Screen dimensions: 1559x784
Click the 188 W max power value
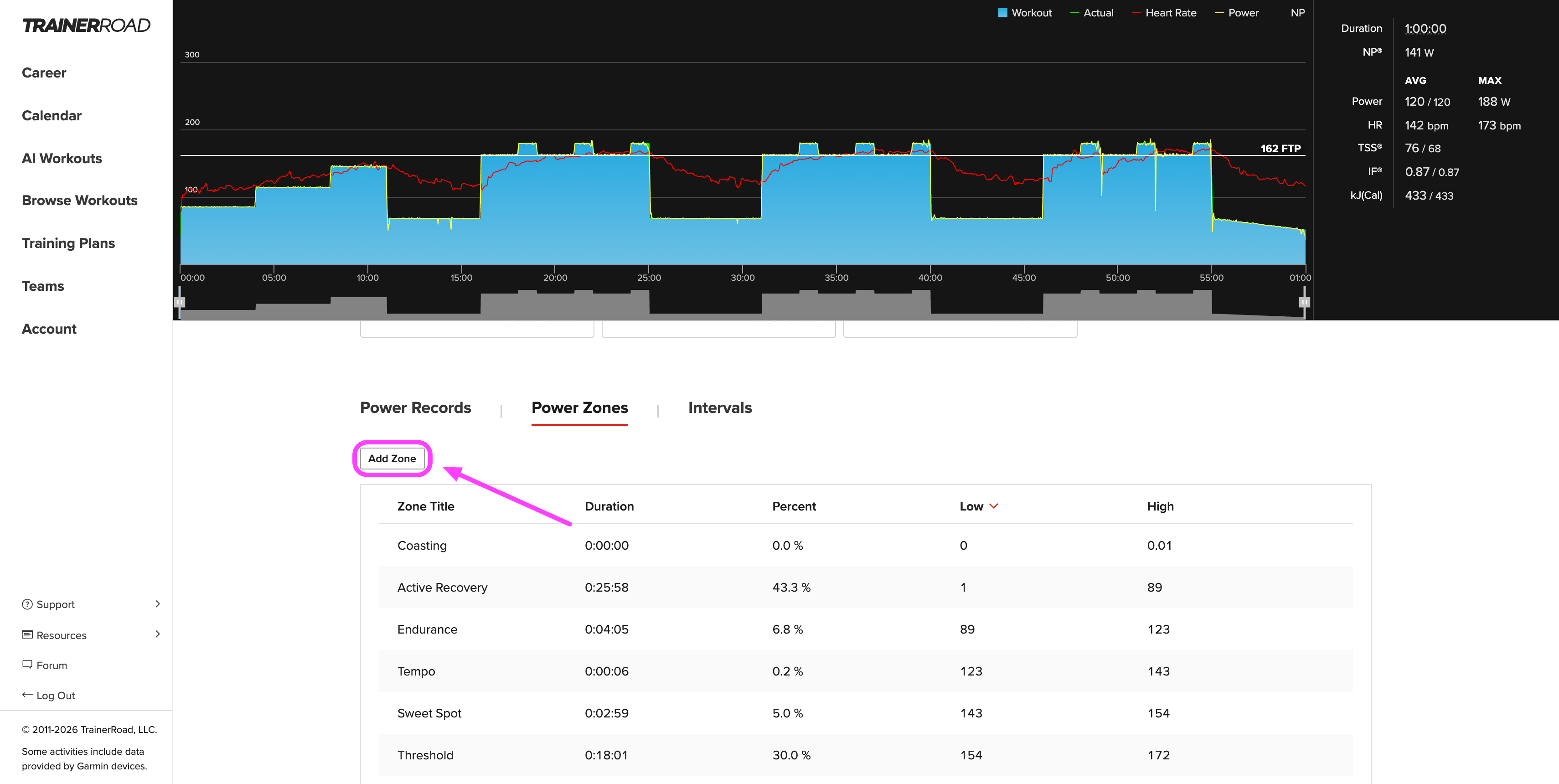[1494, 102]
